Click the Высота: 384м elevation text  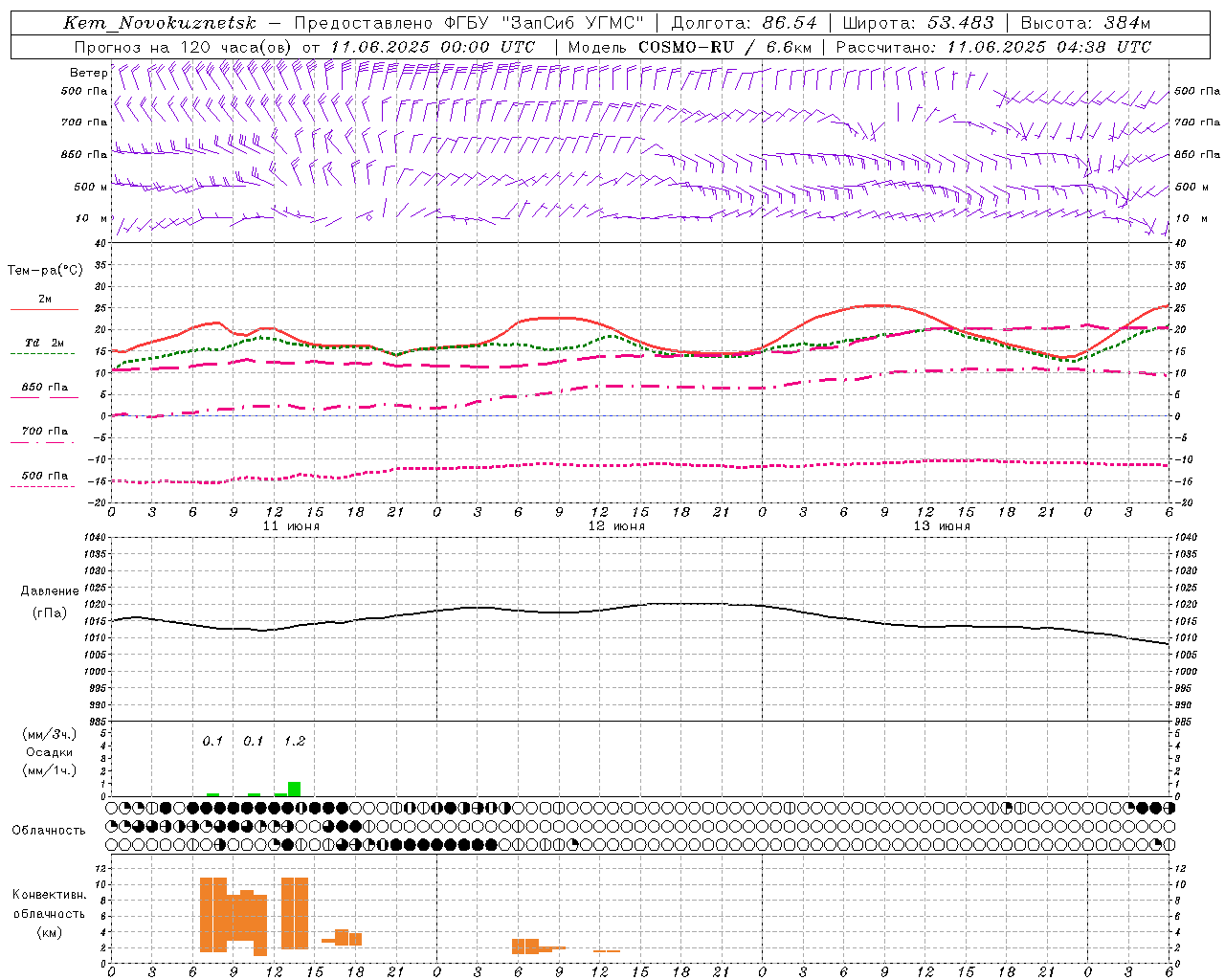pos(1085,23)
